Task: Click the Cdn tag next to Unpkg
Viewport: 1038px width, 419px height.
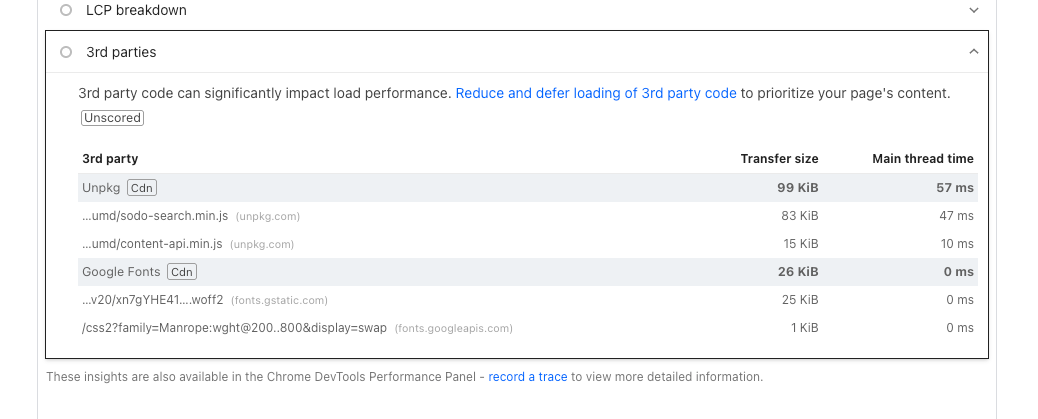Action: [142, 188]
